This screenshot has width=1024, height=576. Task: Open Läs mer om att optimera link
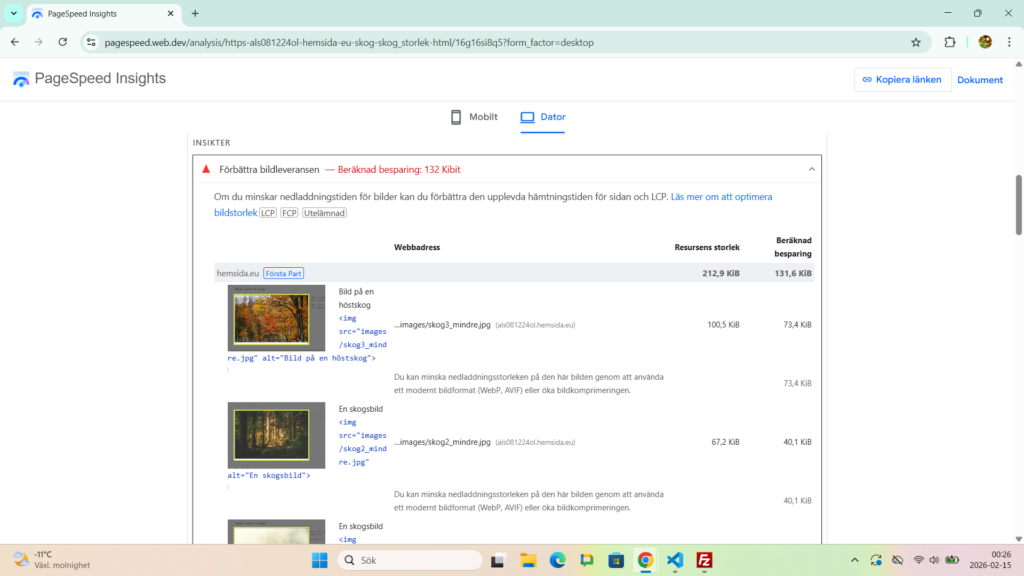(721, 197)
